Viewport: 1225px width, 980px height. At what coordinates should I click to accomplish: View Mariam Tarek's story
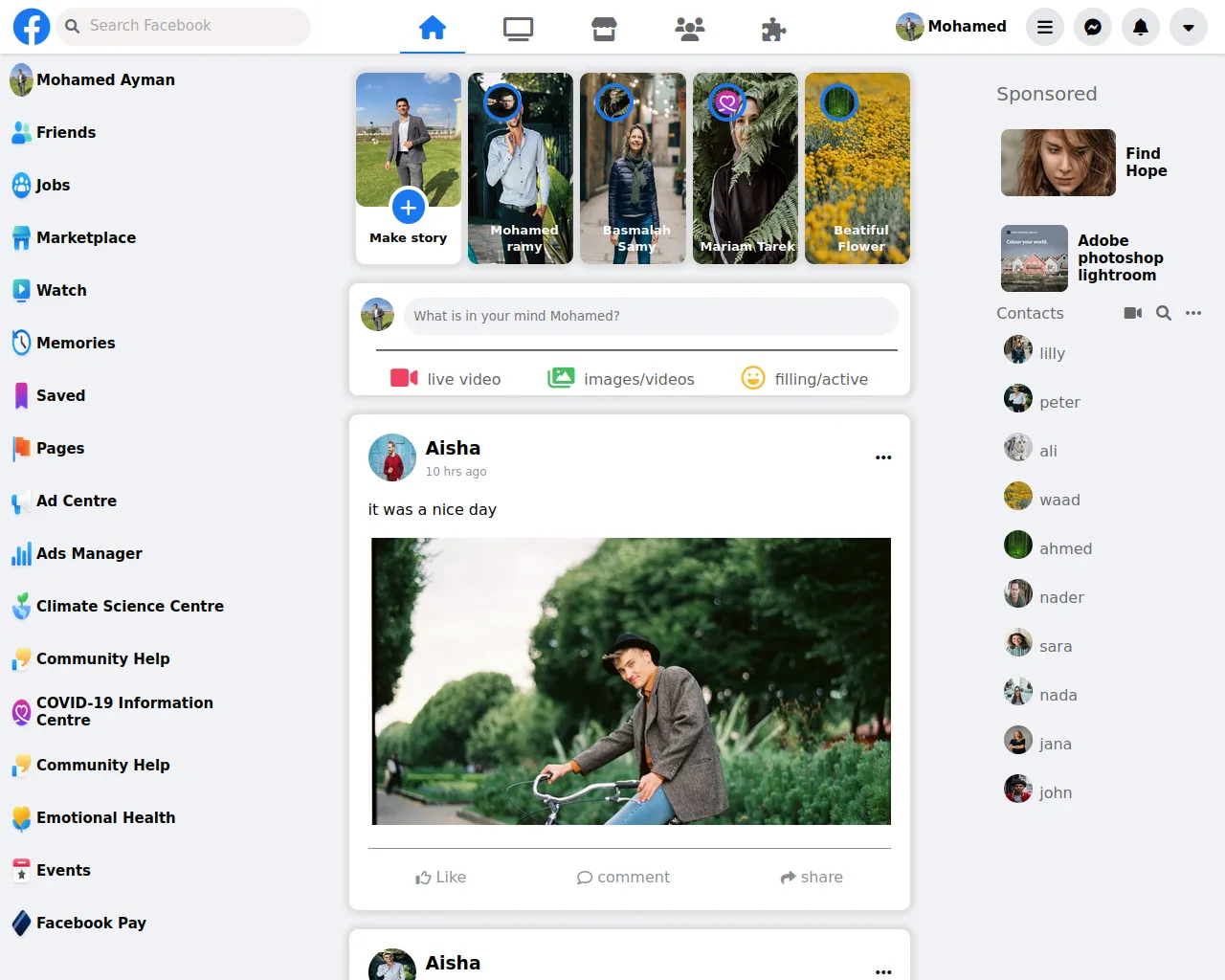[746, 168]
